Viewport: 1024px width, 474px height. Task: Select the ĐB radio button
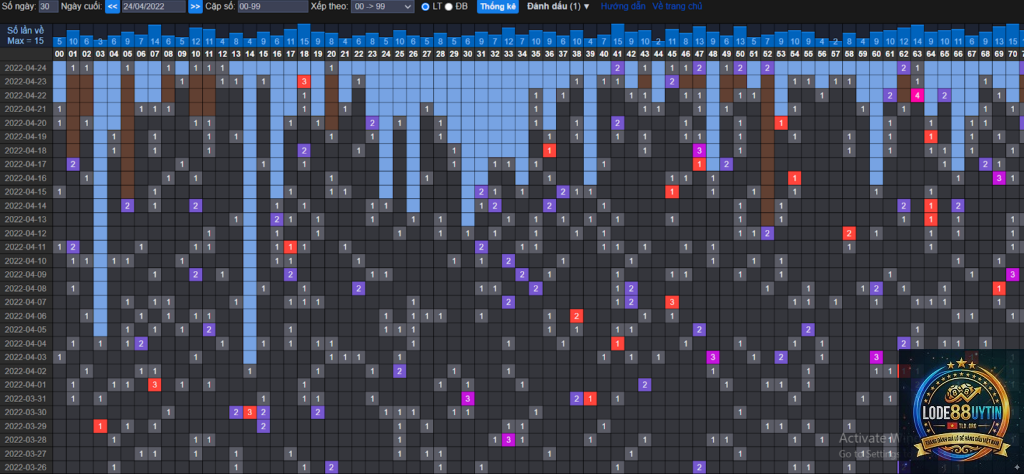tap(449, 7)
